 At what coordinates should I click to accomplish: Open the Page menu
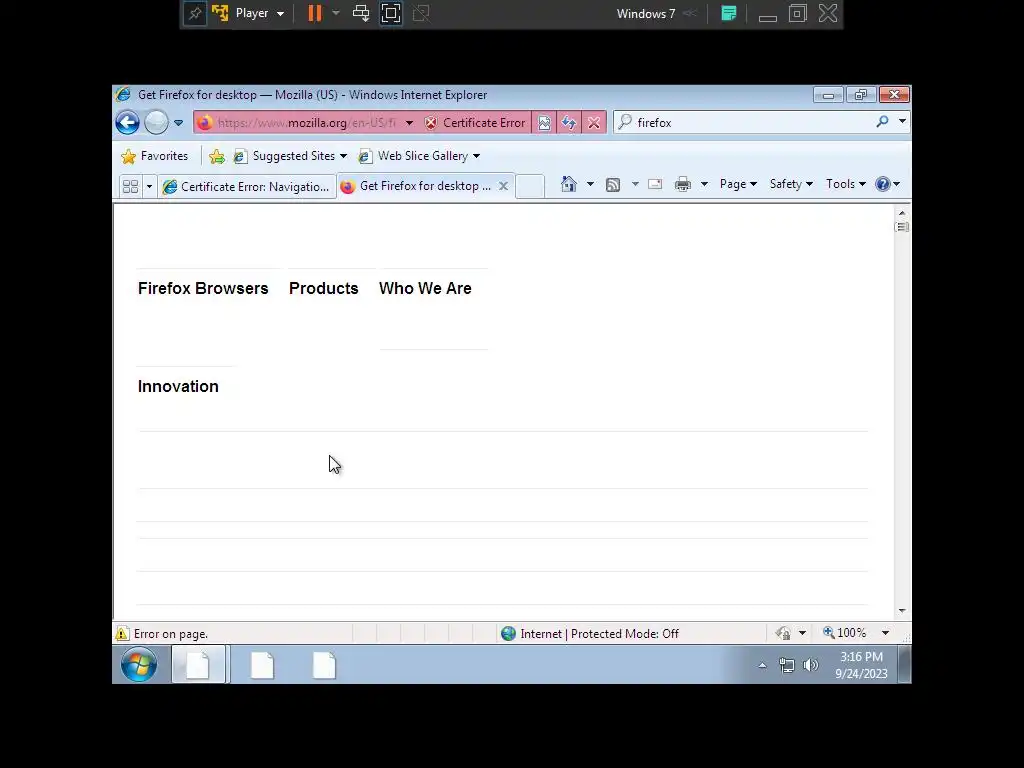click(x=738, y=184)
